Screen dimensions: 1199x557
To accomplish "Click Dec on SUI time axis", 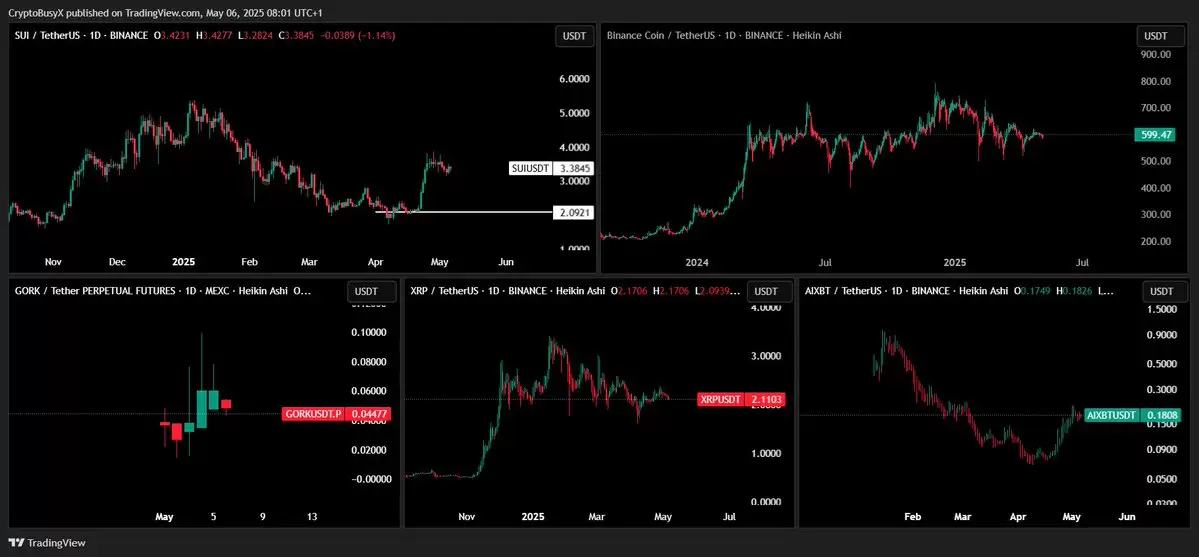I will pyautogui.click(x=117, y=262).
